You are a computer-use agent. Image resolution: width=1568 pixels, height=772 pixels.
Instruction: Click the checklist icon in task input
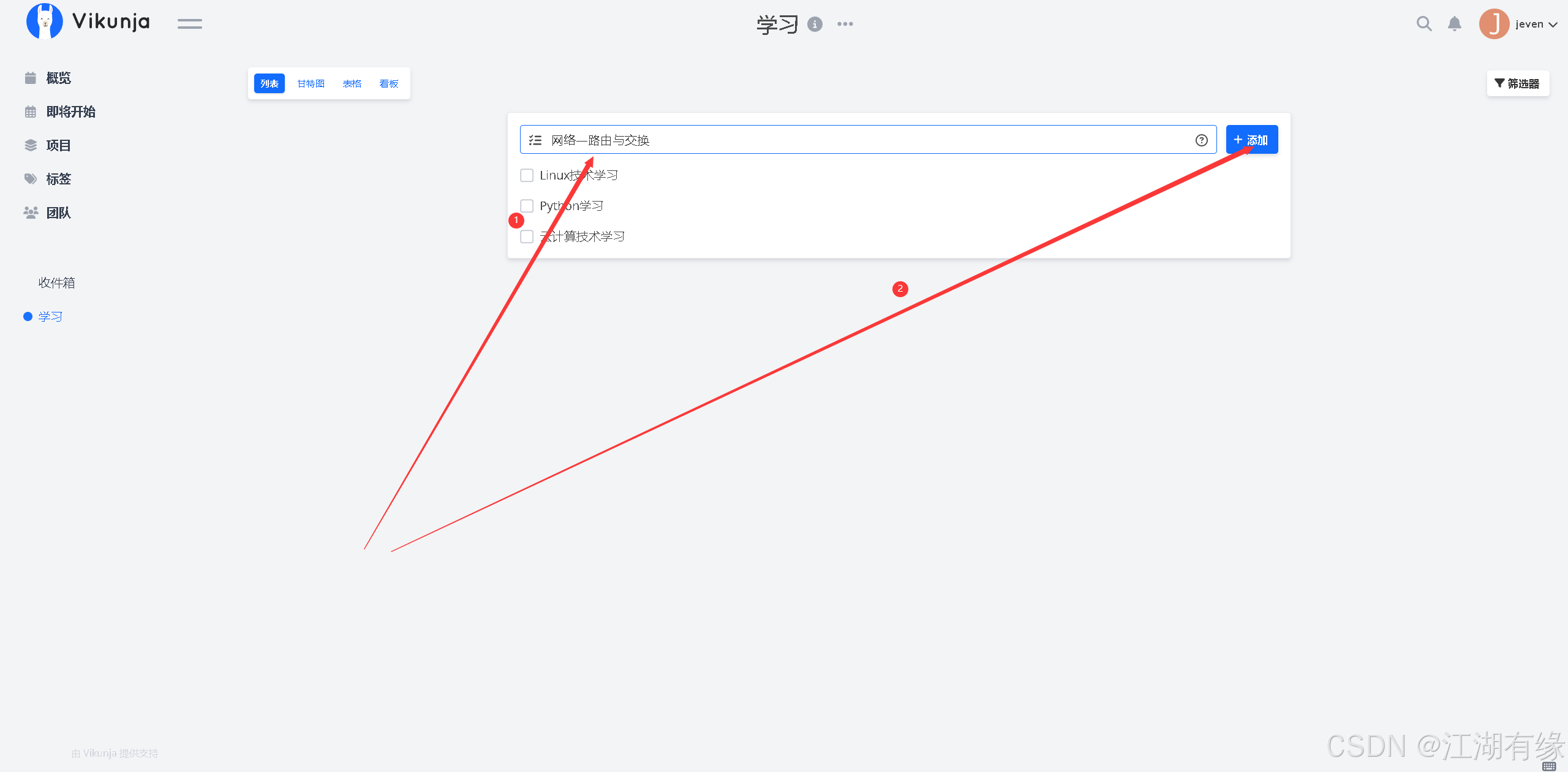click(x=535, y=140)
